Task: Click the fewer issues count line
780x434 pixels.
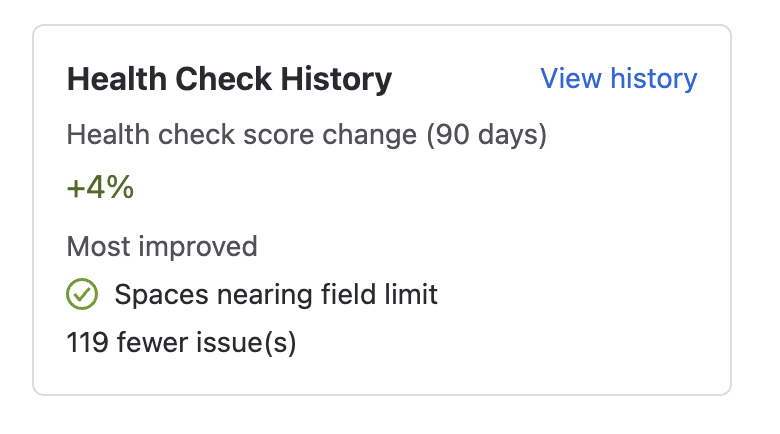Action: (181, 343)
